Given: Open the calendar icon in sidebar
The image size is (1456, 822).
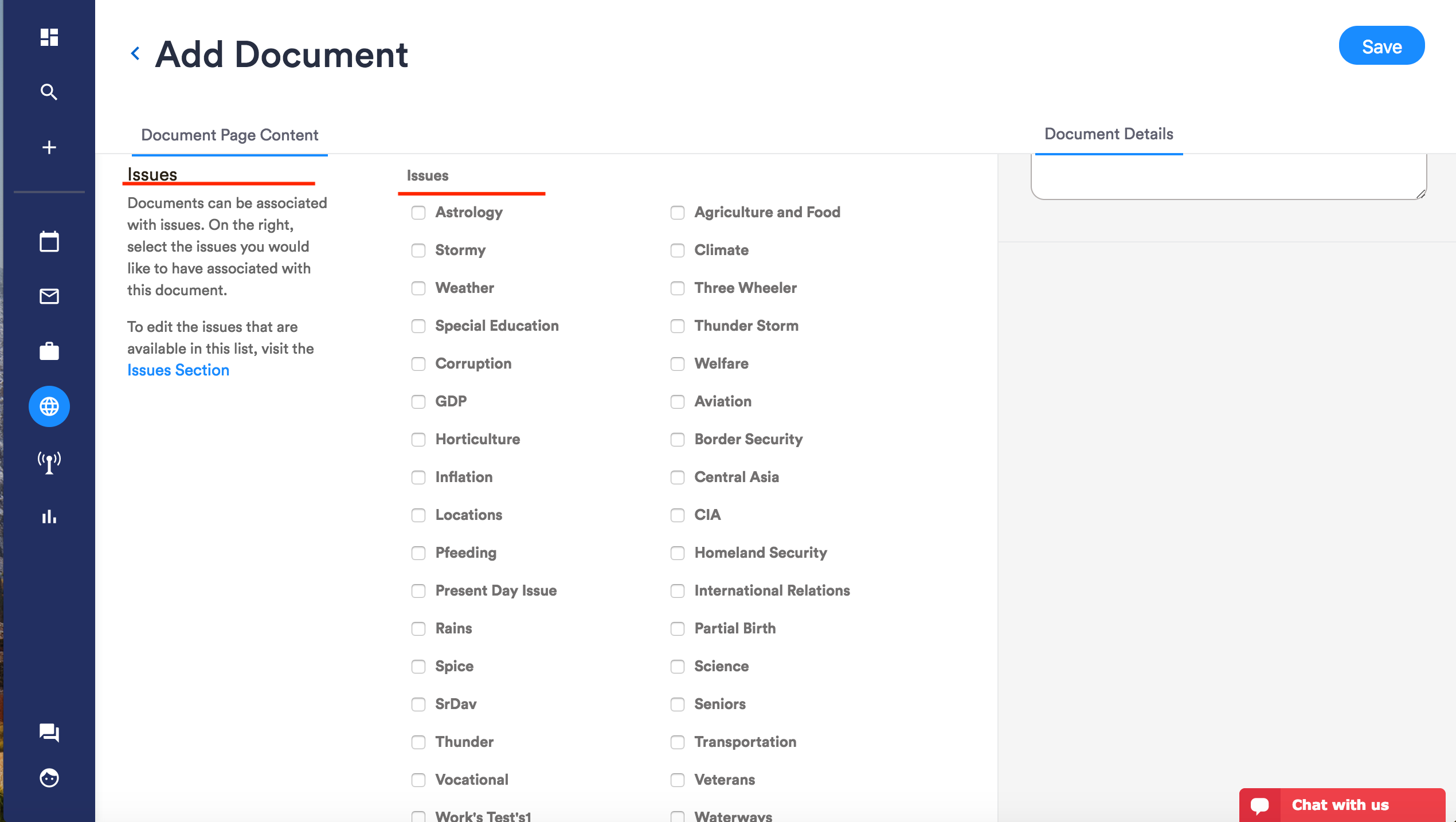Looking at the screenshot, I should 49,241.
